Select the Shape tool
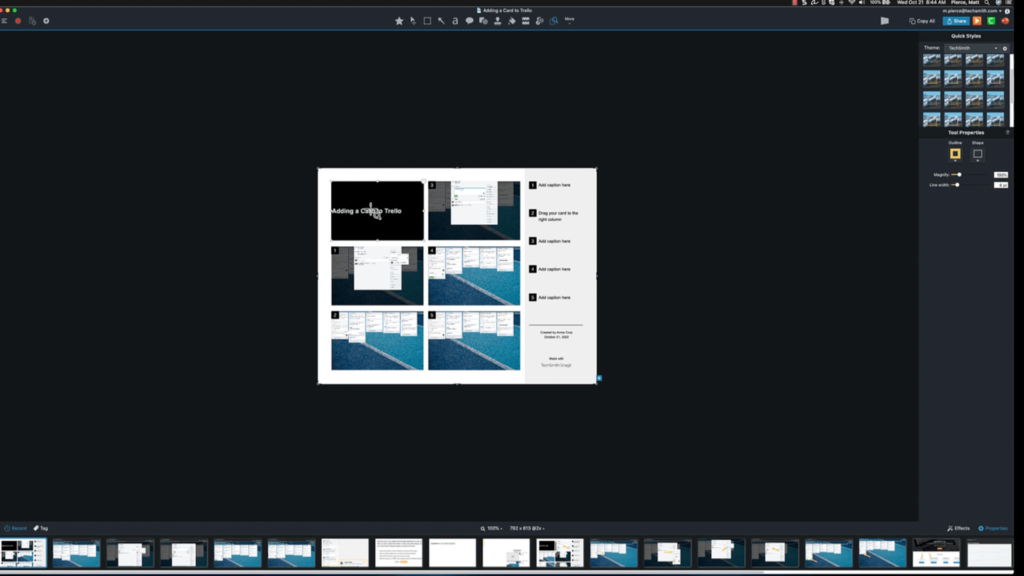 pyautogui.click(x=483, y=21)
